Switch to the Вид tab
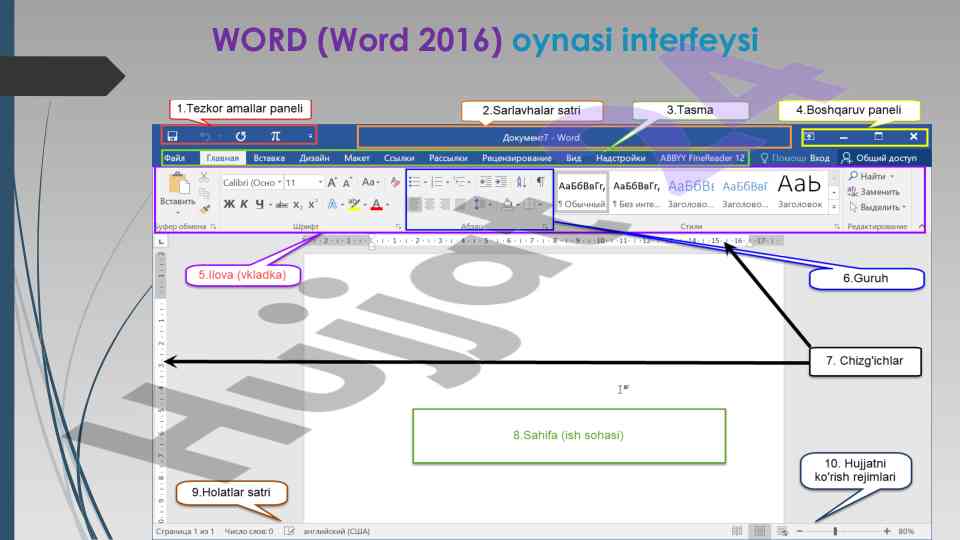Image resolution: width=960 pixels, height=540 pixels. pyautogui.click(x=574, y=158)
